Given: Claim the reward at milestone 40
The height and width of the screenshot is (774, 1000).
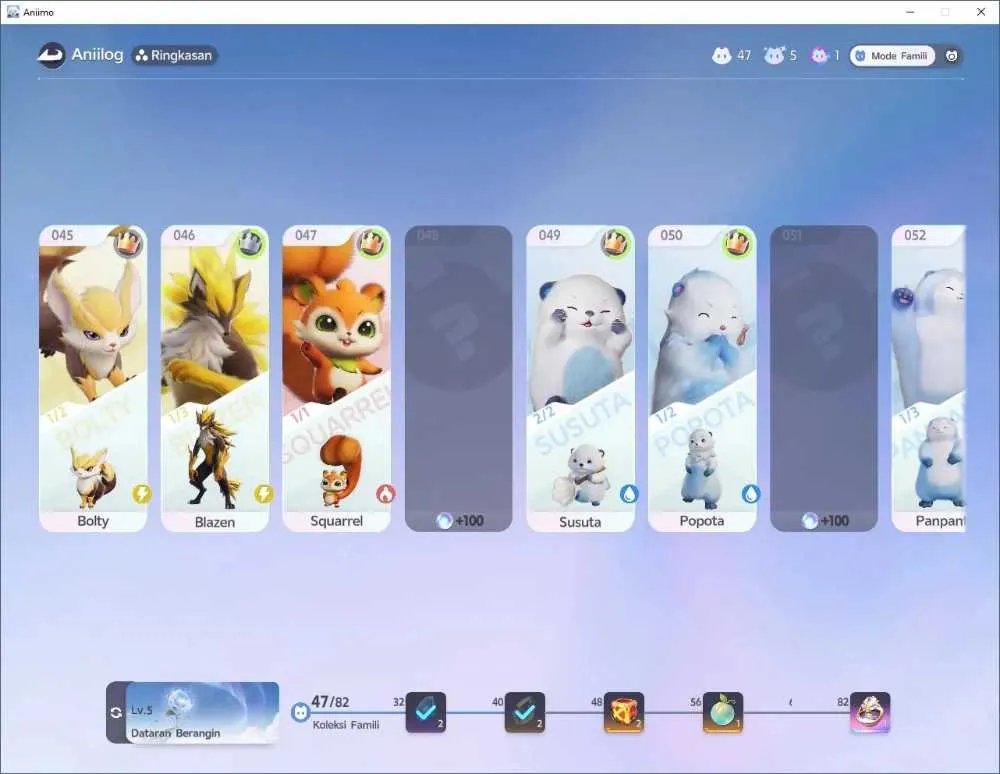Looking at the screenshot, I should [x=524, y=712].
